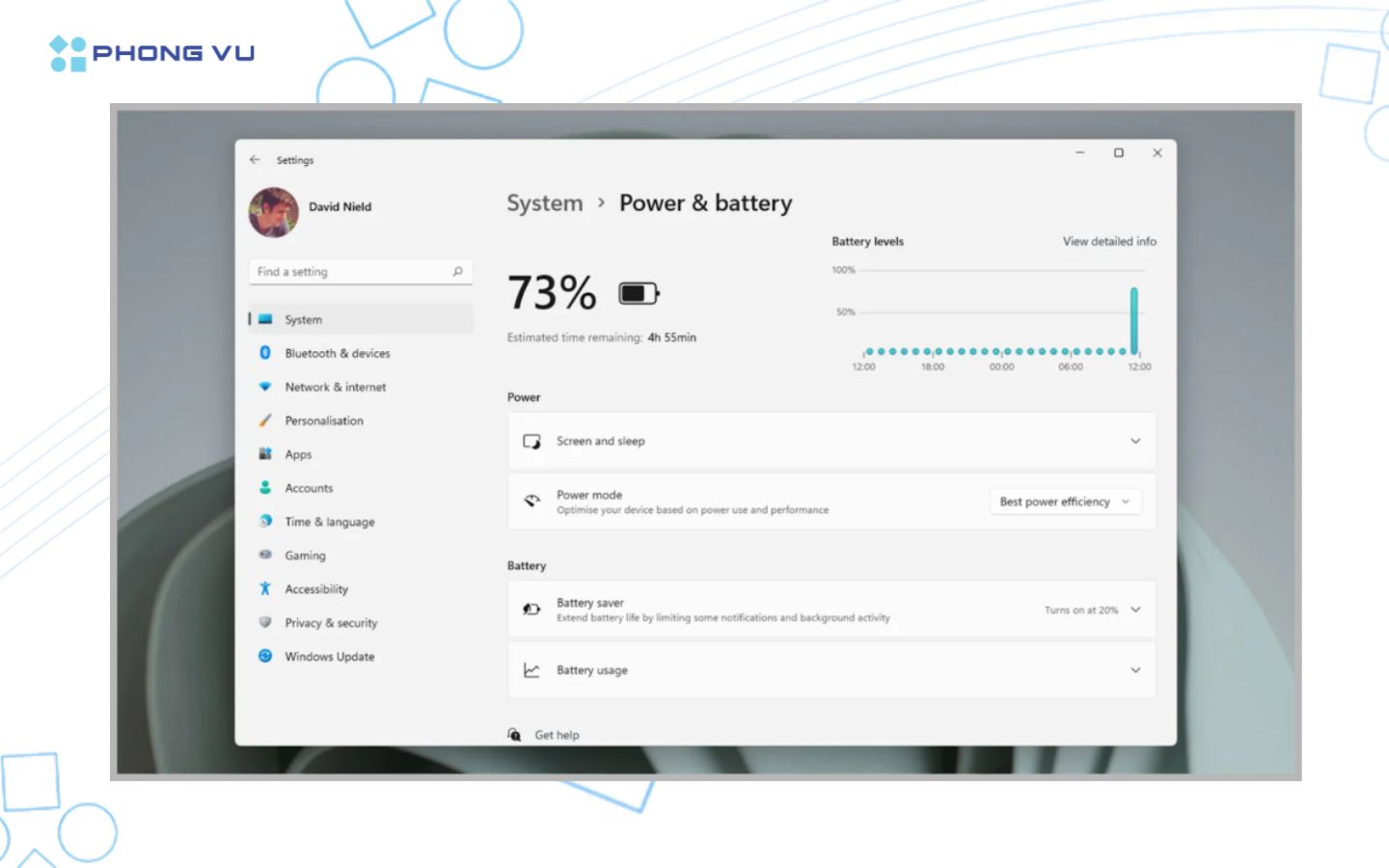Open Bluetooth & devices settings

(337, 354)
